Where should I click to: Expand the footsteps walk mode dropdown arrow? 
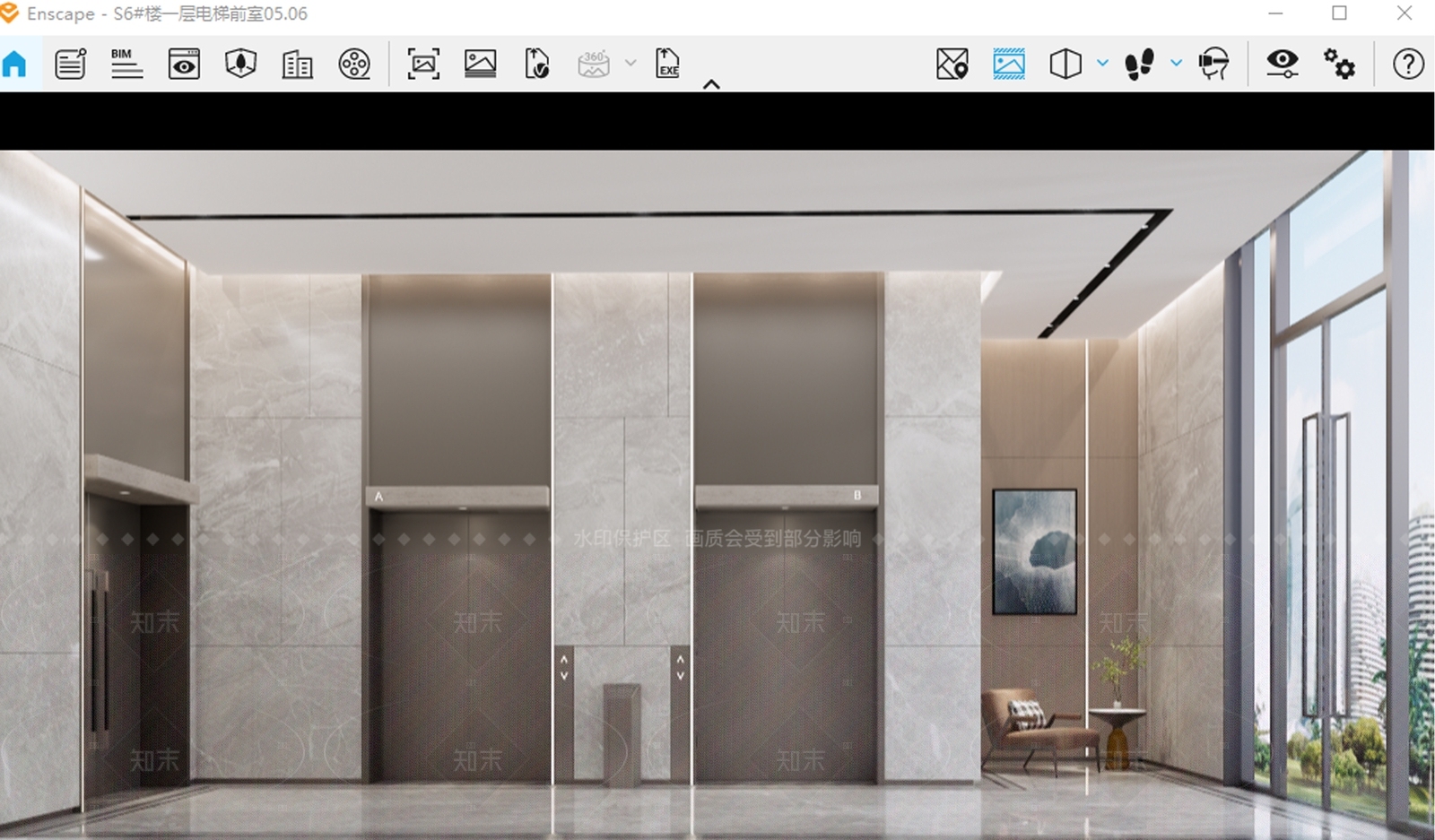pos(1177,63)
